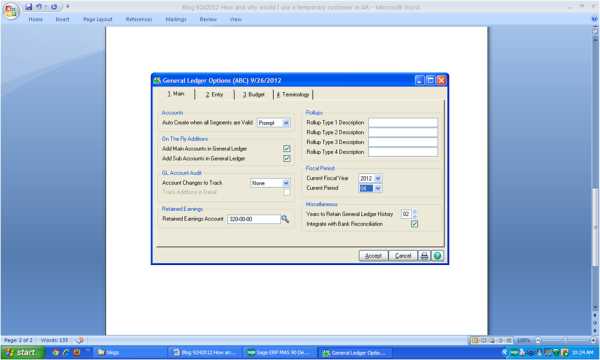Switch to Outline view icon
This screenshot has width=600, height=360.
pos(500,340)
